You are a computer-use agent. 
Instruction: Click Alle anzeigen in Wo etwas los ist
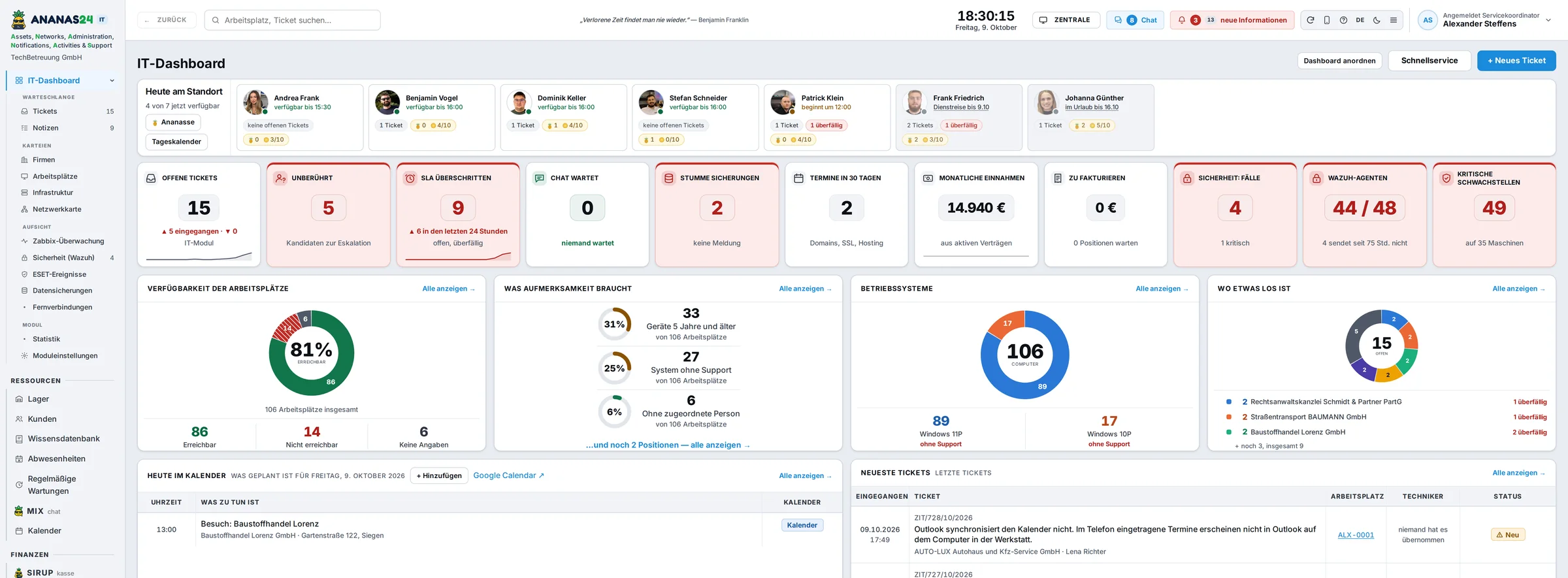[1518, 289]
